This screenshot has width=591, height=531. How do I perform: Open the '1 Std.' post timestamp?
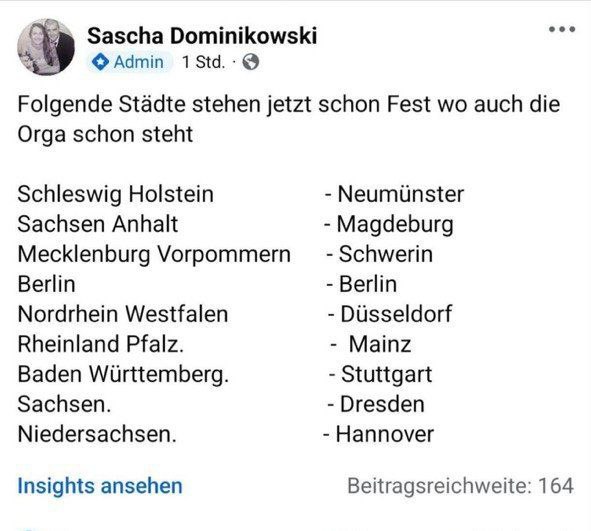click(204, 62)
